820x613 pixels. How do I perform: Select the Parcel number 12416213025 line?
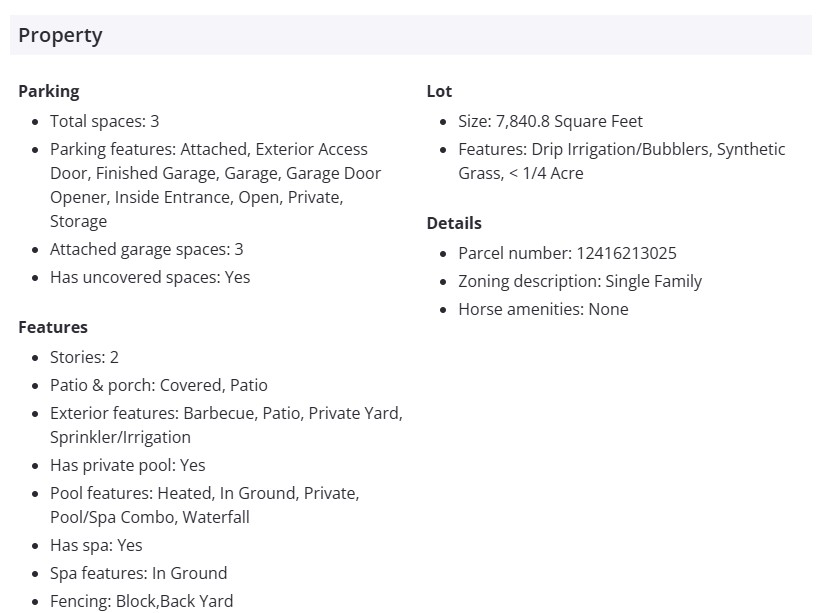tap(567, 253)
